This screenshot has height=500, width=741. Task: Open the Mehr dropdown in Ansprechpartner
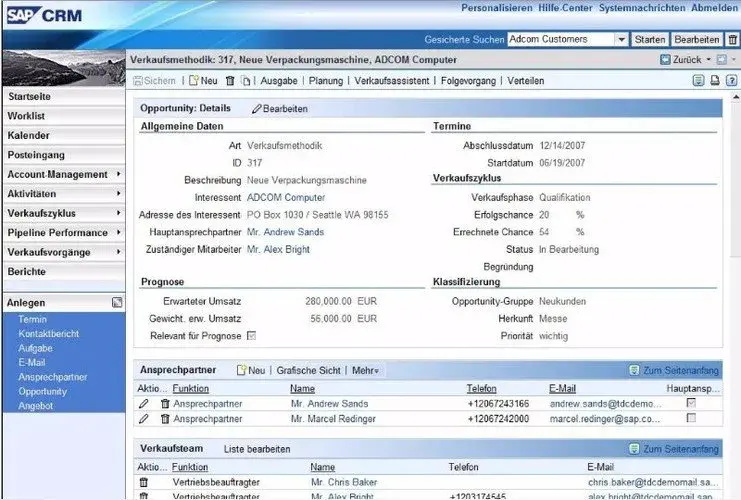(365, 370)
